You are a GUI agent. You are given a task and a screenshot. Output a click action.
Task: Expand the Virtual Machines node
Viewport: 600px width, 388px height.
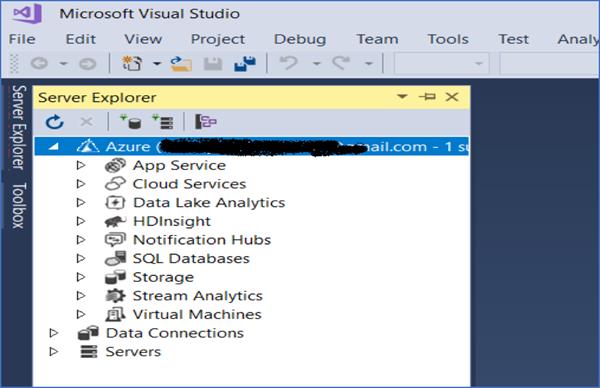click(x=81, y=314)
